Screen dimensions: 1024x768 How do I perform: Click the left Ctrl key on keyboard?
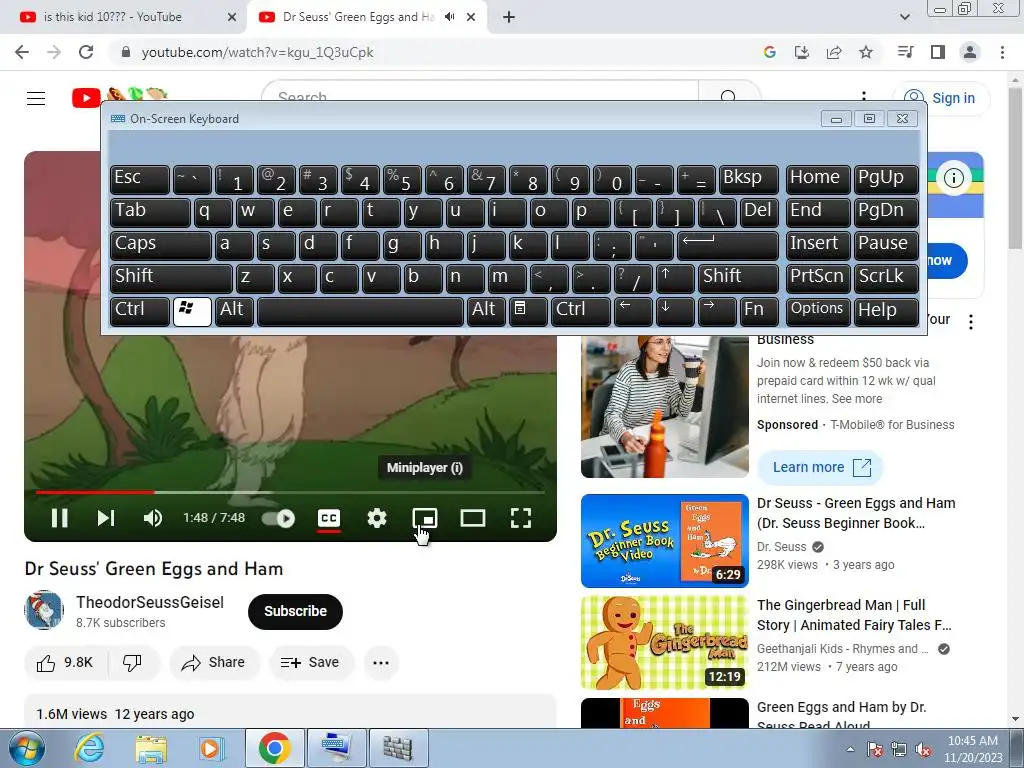point(140,311)
